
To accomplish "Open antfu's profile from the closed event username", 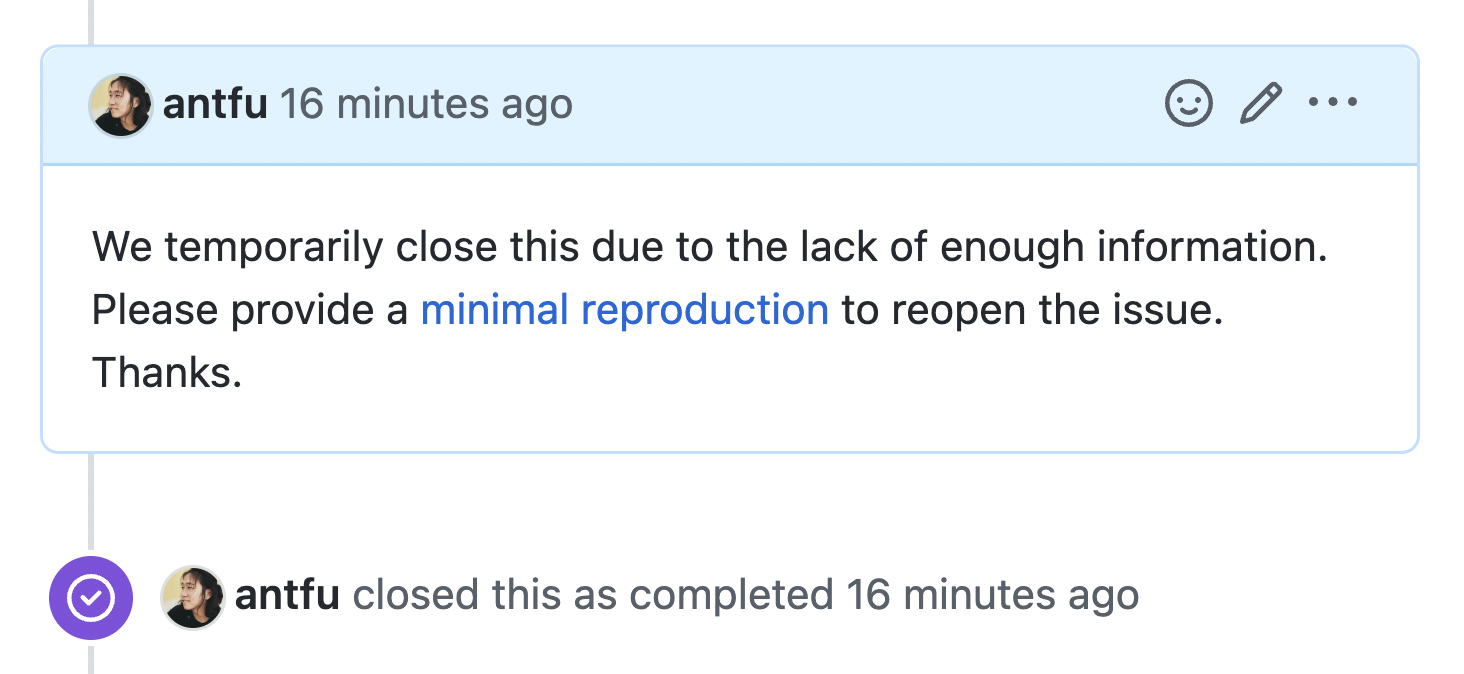I will (287, 596).
